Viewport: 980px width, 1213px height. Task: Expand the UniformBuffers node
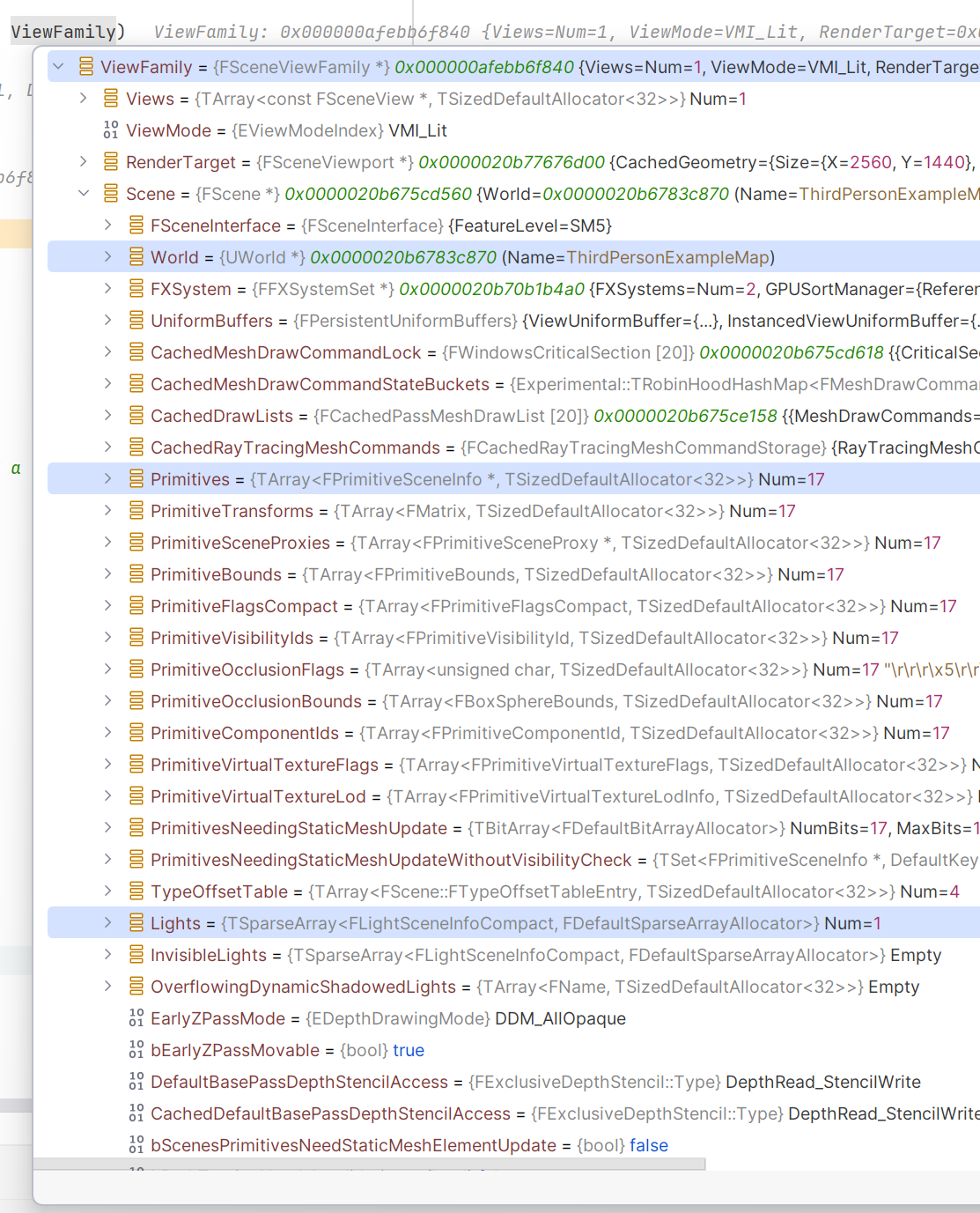pos(108,321)
